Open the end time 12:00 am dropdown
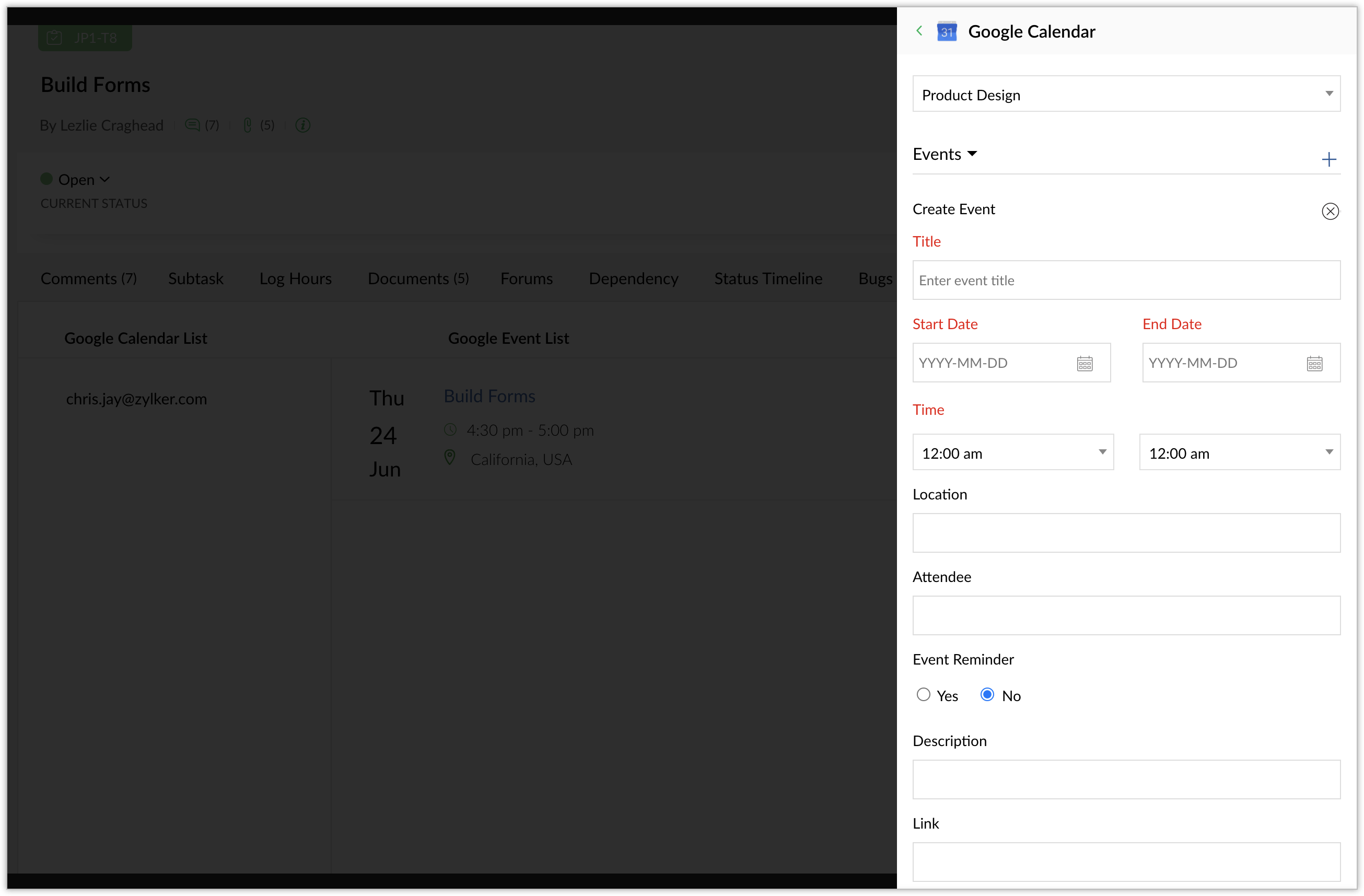The width and height of the screenshot is (1364, 896). (x=1239, y=452)
